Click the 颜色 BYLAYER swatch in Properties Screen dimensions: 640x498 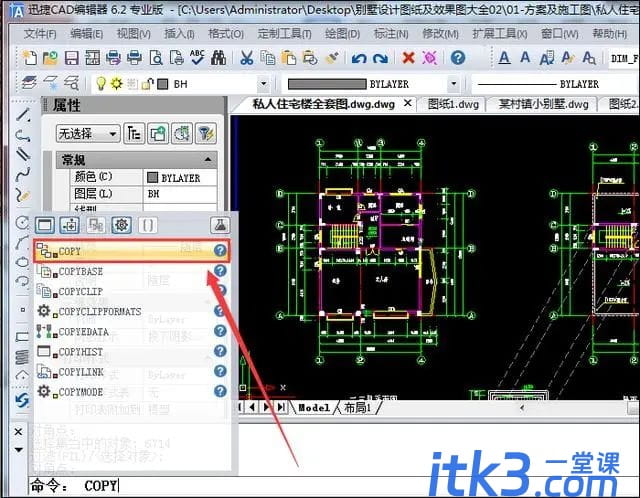[x=152, y=178]
